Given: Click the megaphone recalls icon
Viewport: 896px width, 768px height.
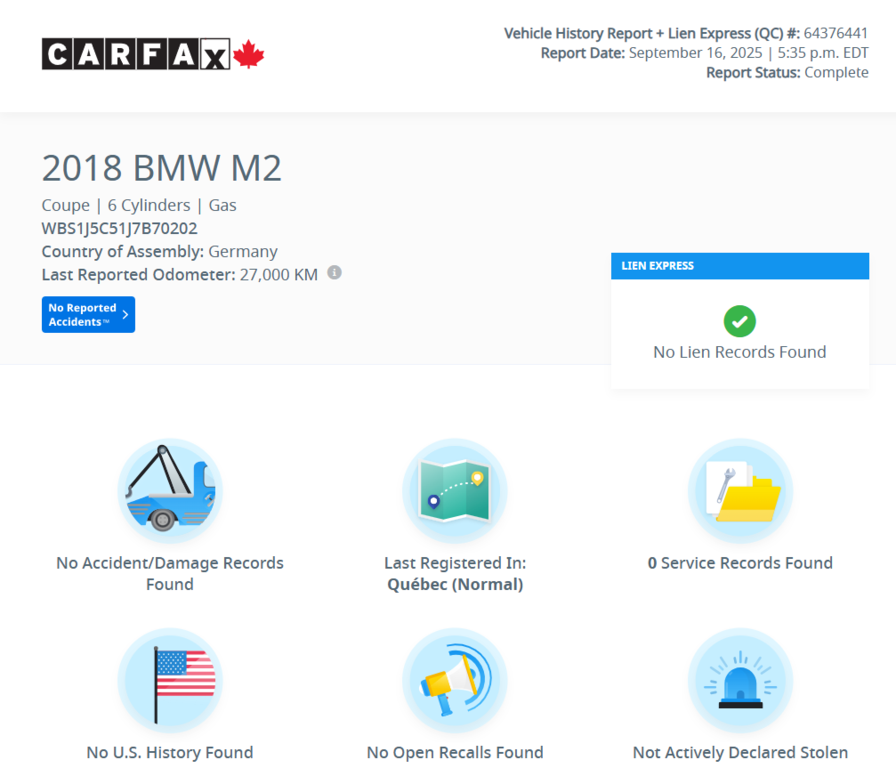Looking at the screenshot, I should point(455,679).
